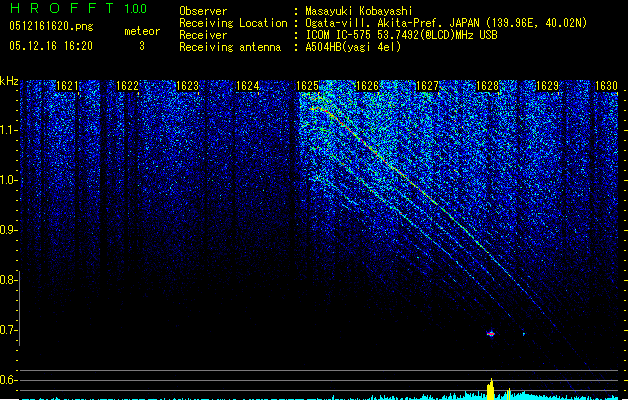Viewport: 629px width, 400px height.
Task: Click the Observer label
Action: [x=203, y=11]
